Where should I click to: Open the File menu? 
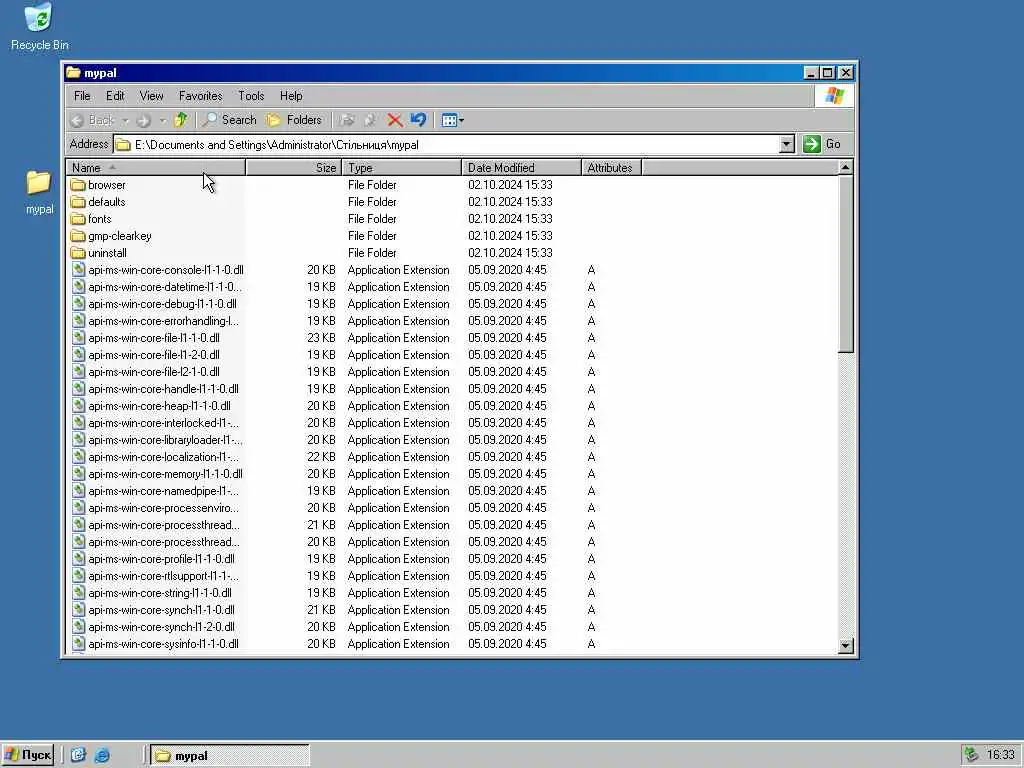82,96
